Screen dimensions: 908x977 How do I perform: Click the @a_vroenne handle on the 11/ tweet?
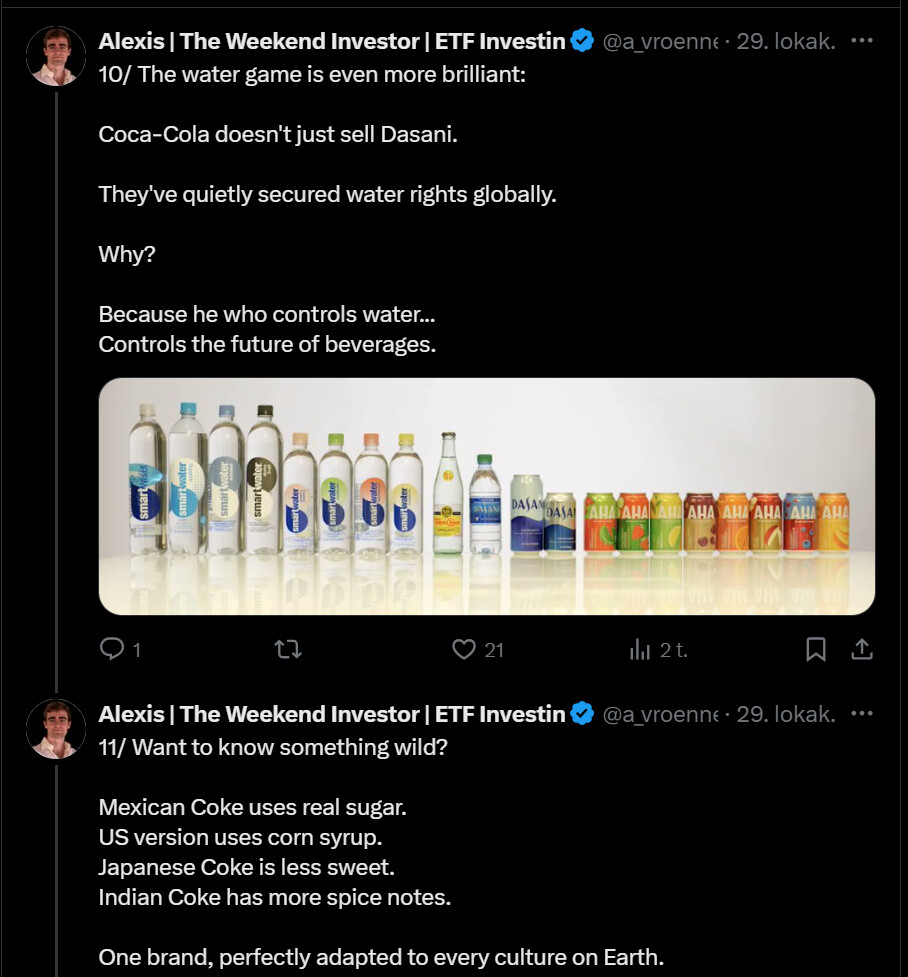[658, 714]
